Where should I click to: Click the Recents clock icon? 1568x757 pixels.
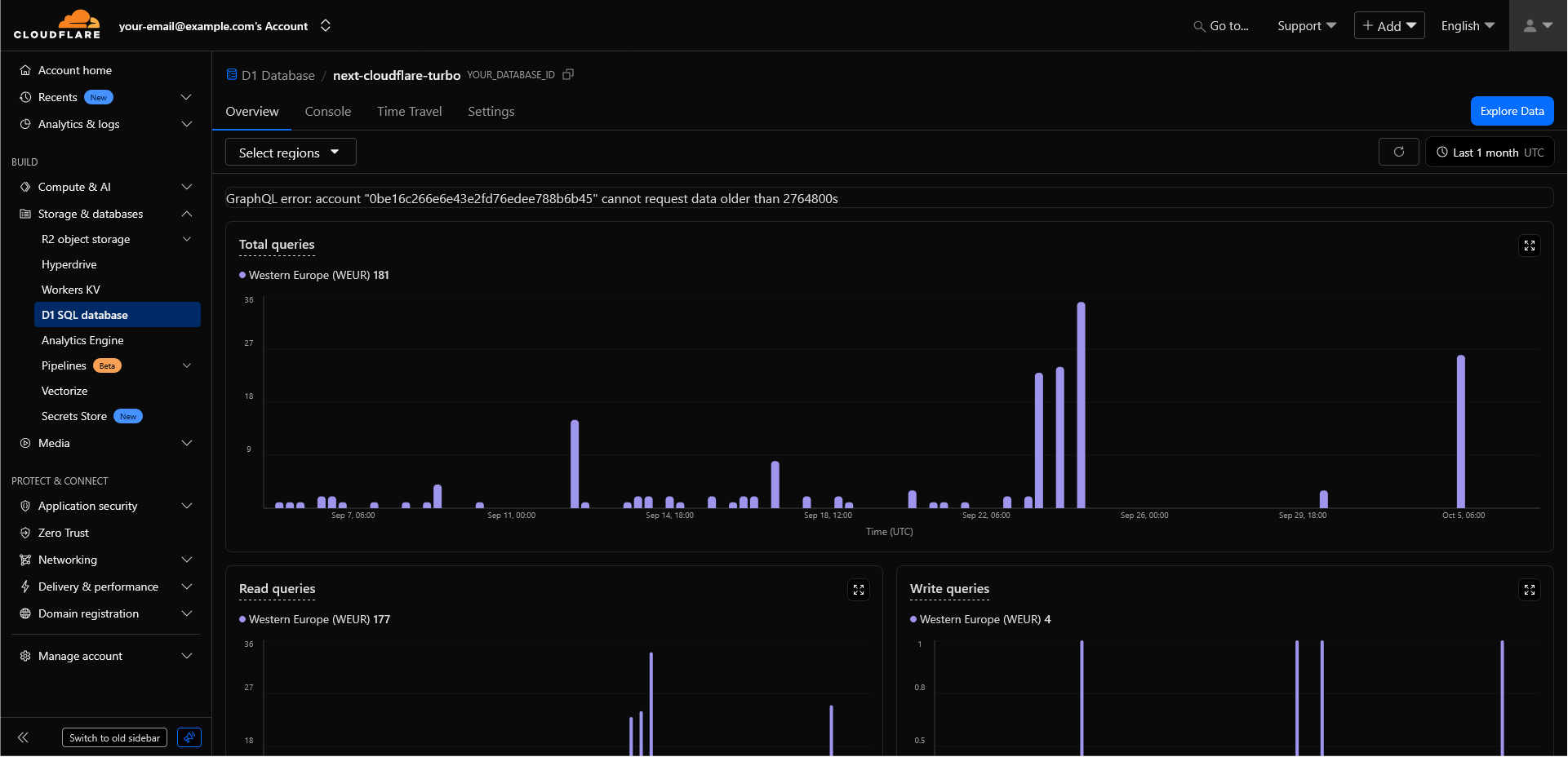(x=25, y=97)
